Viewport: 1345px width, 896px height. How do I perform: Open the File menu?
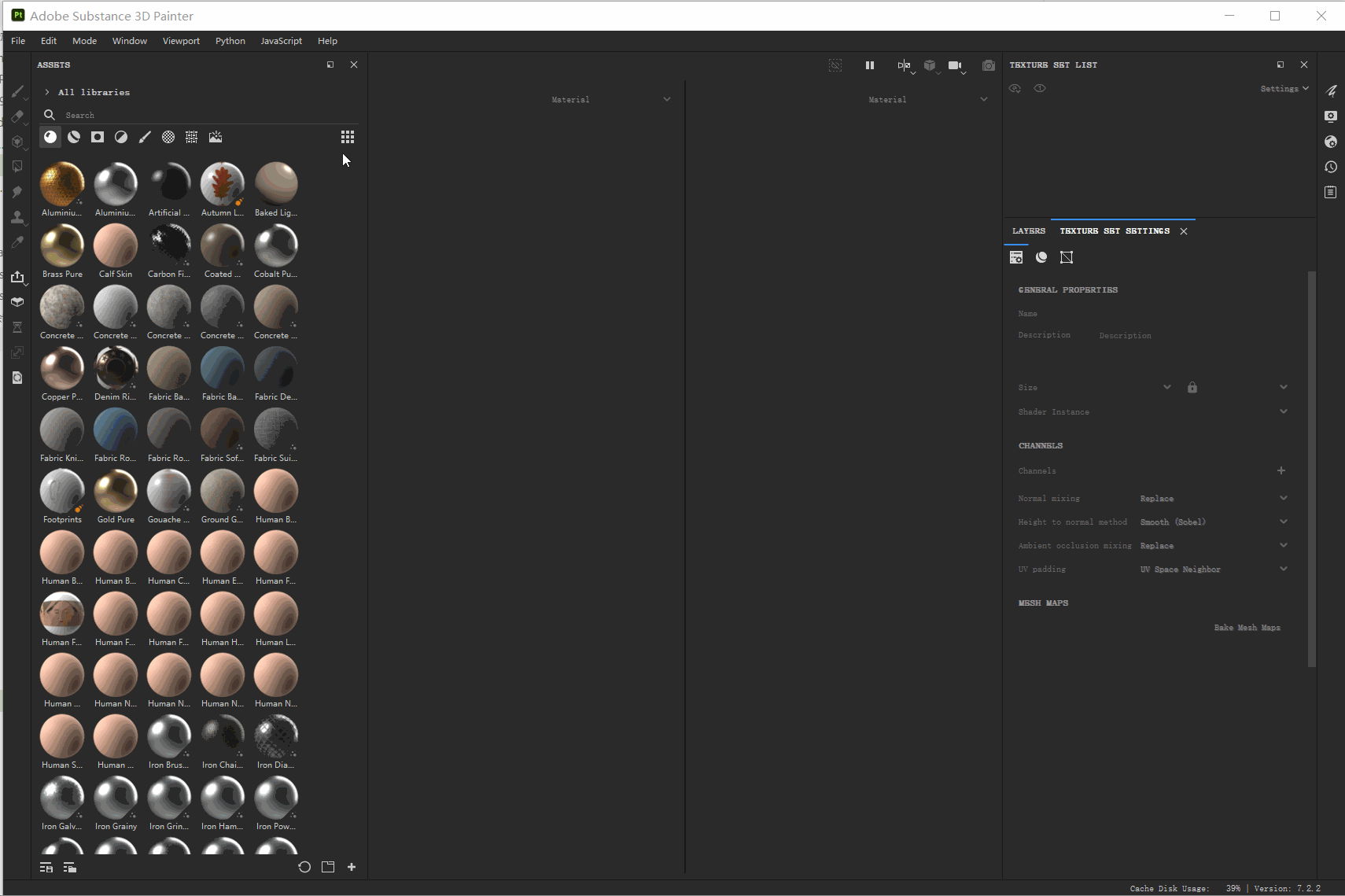pyautogui.click(x=18, y=41)
